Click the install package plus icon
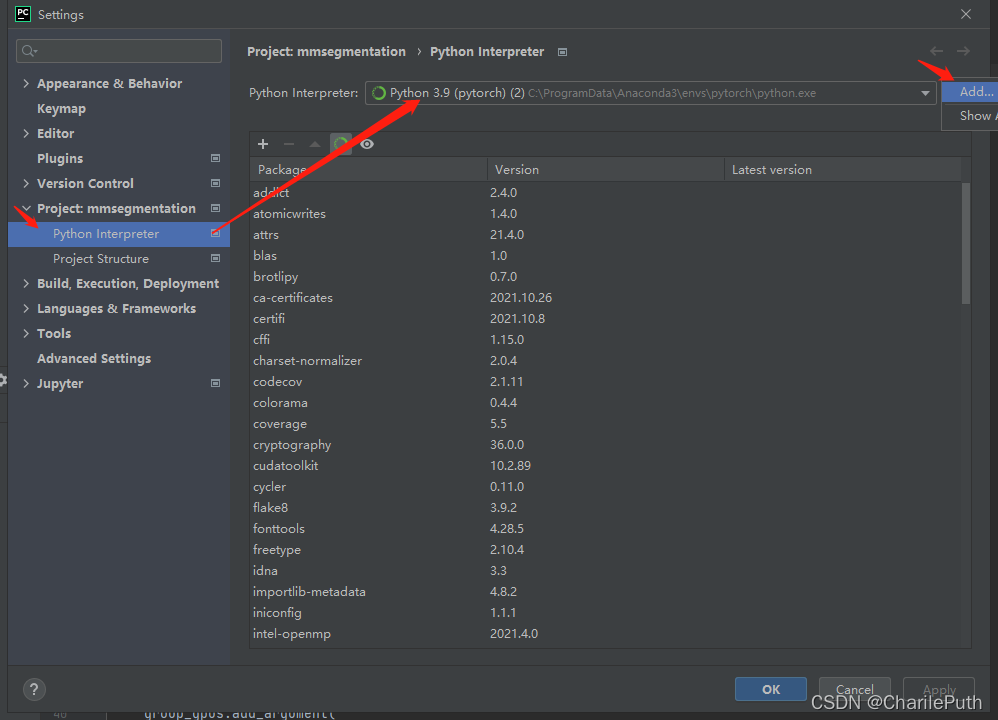Viewport: 998px width, 720px height. 263,144
